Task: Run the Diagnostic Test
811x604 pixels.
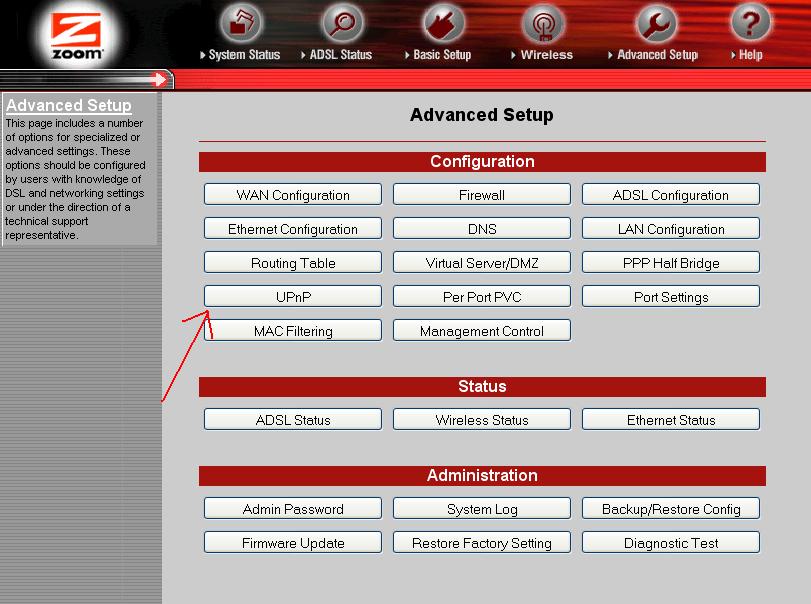Action: [671, 542]
